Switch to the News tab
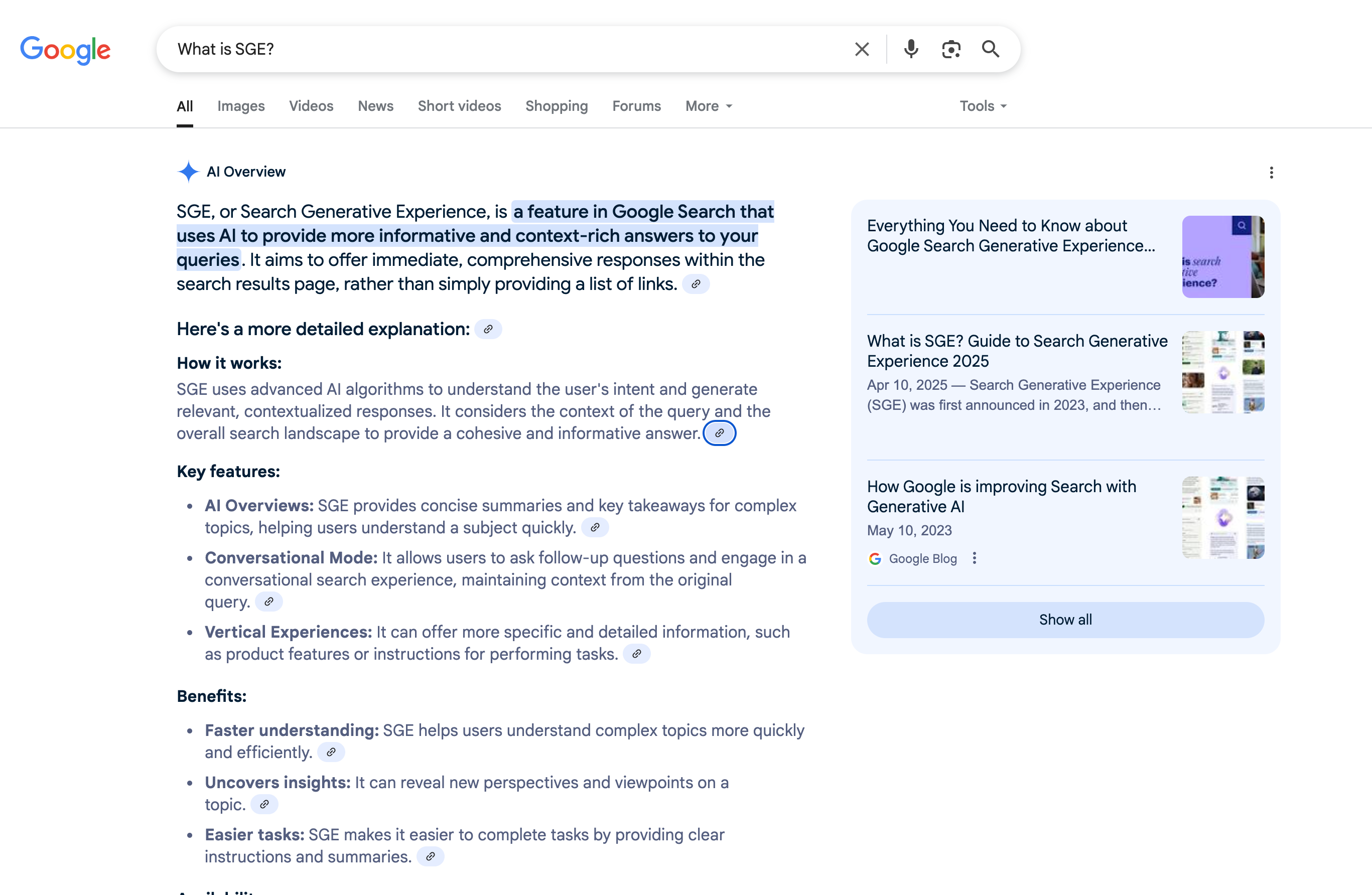Viewport: 1372px width, 895px height. pyautogui.click(x=376, y=106)
